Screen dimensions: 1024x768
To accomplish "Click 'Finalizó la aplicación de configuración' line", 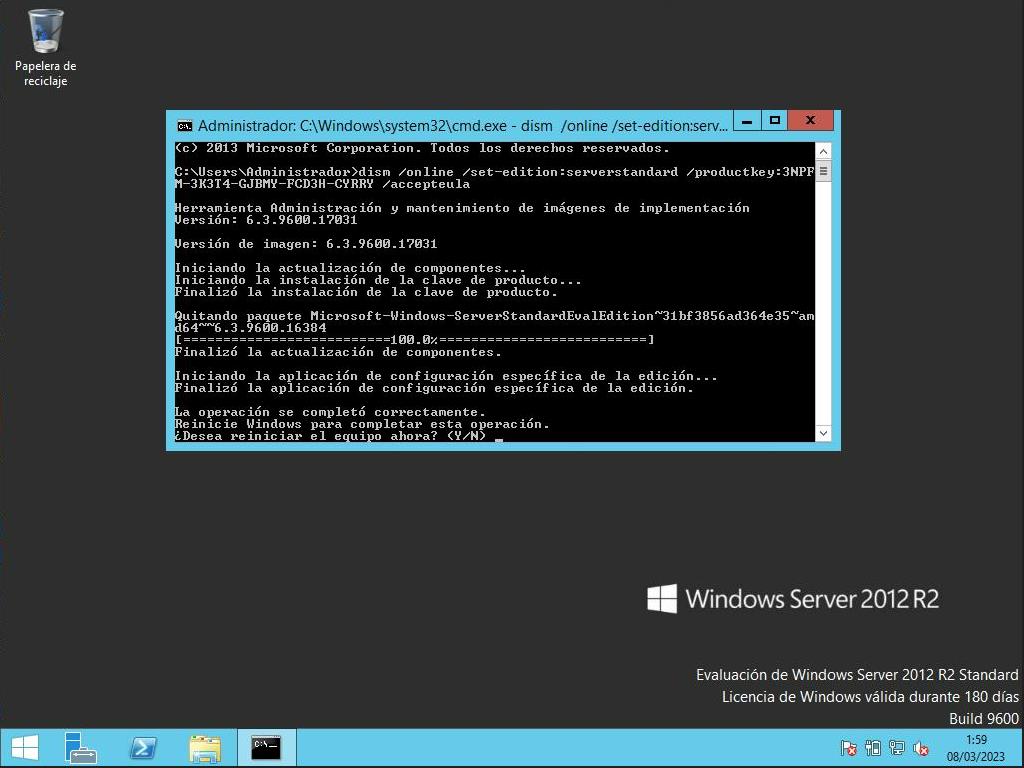I will pos(434,388).
